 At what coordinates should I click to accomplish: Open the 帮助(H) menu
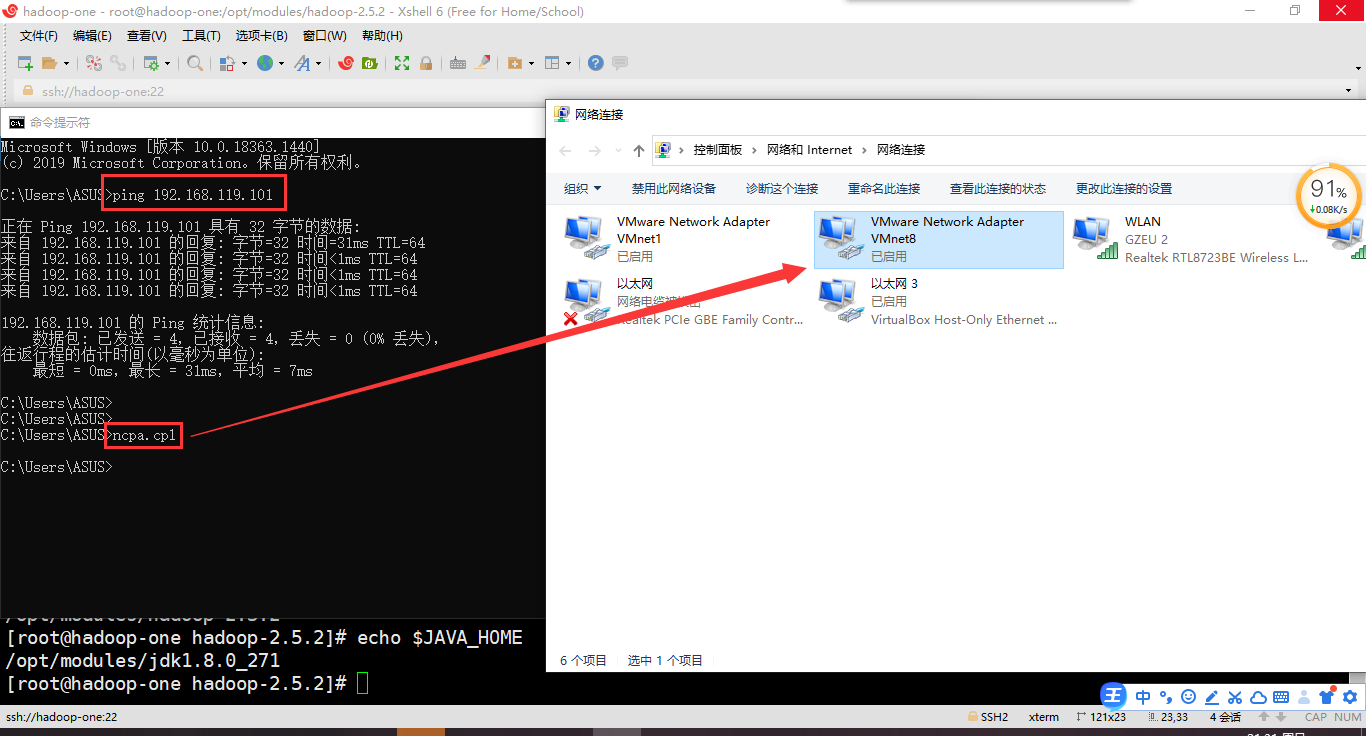[382, 36]
